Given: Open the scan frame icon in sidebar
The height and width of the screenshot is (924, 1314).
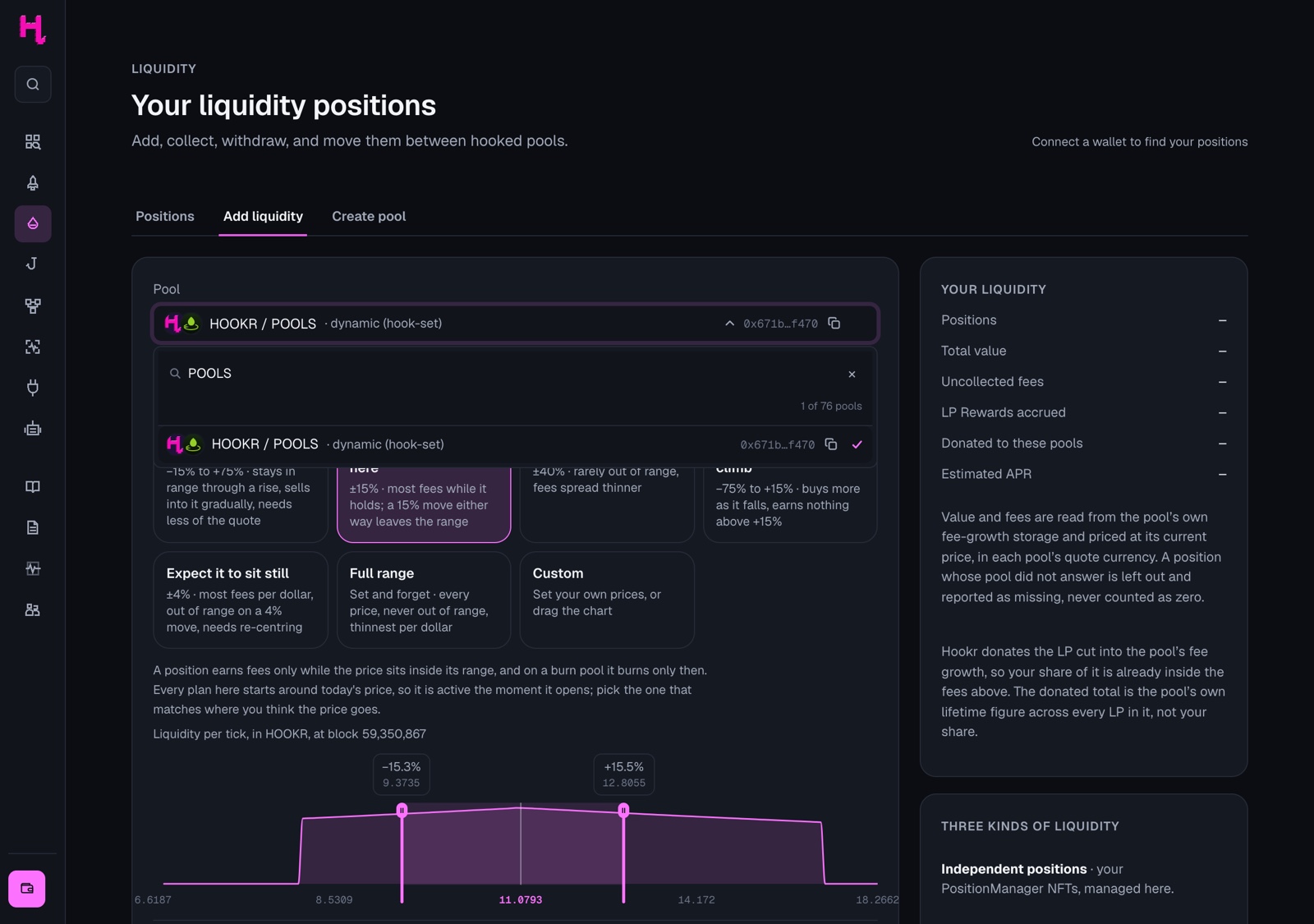Looking at the screenshot, I should [33, 347].
